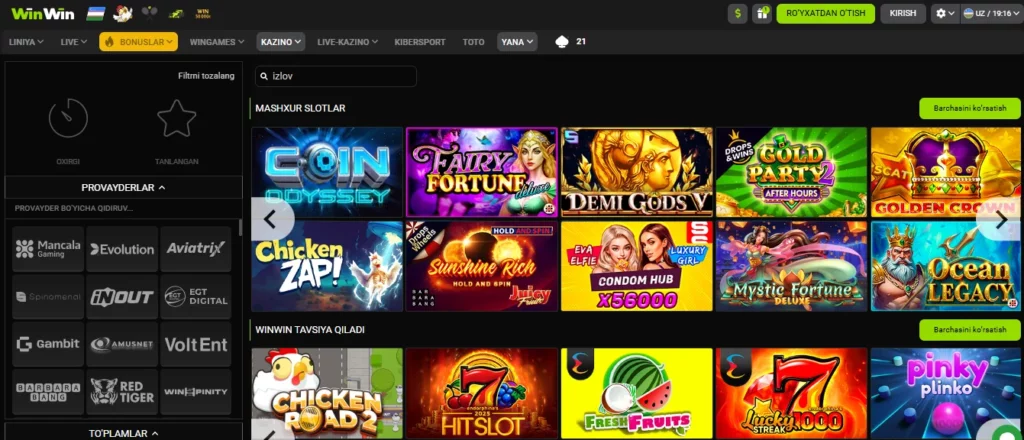Open the Sunshine Rich Hold and Spin slot
The height and width of the screenshot is (440, 1024).
482,266
